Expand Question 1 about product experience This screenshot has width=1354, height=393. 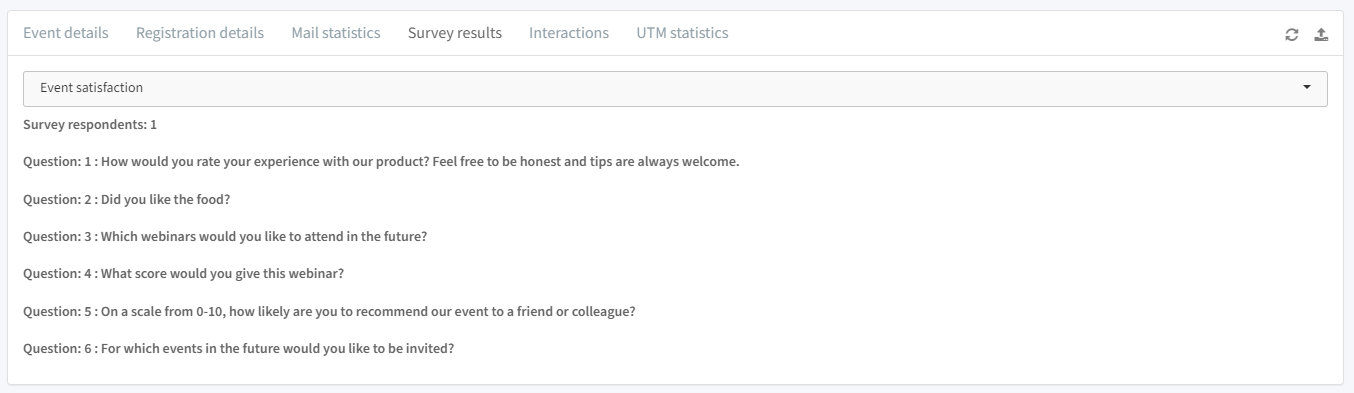pos(381,162)
